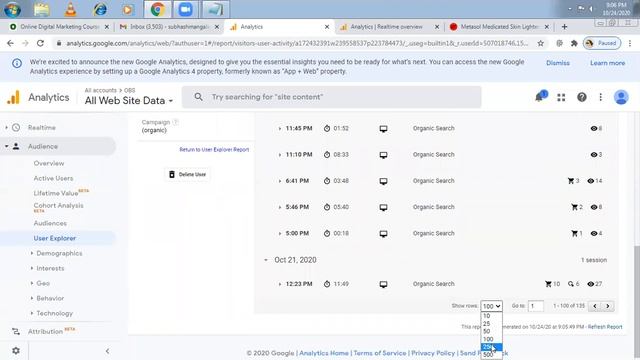The image size is (640, 360).
Task: Click the trash icon on Delete User
Action: (x=172, y=174)
